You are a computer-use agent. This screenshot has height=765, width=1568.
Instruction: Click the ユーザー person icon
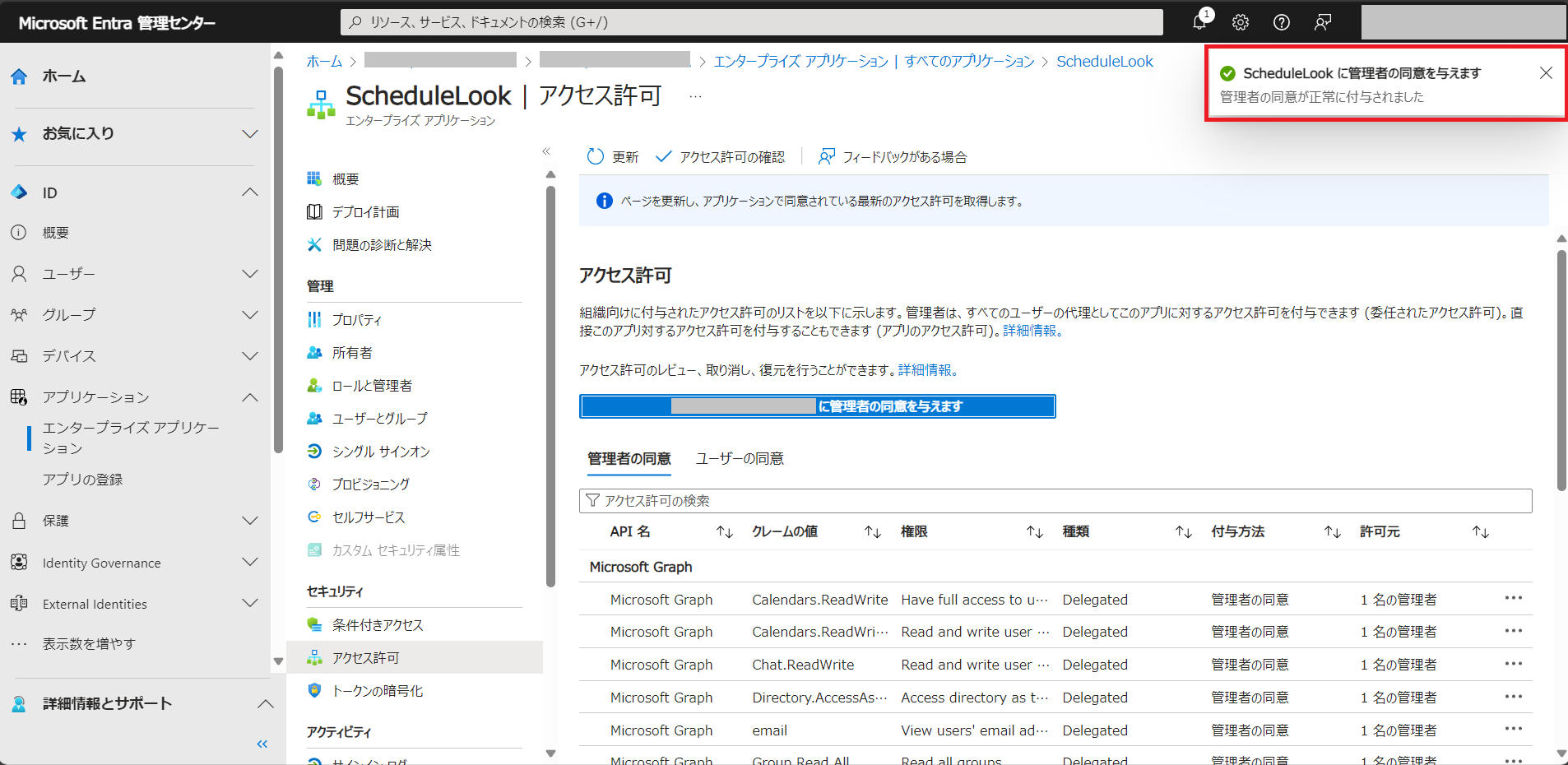tap(19, 274)
